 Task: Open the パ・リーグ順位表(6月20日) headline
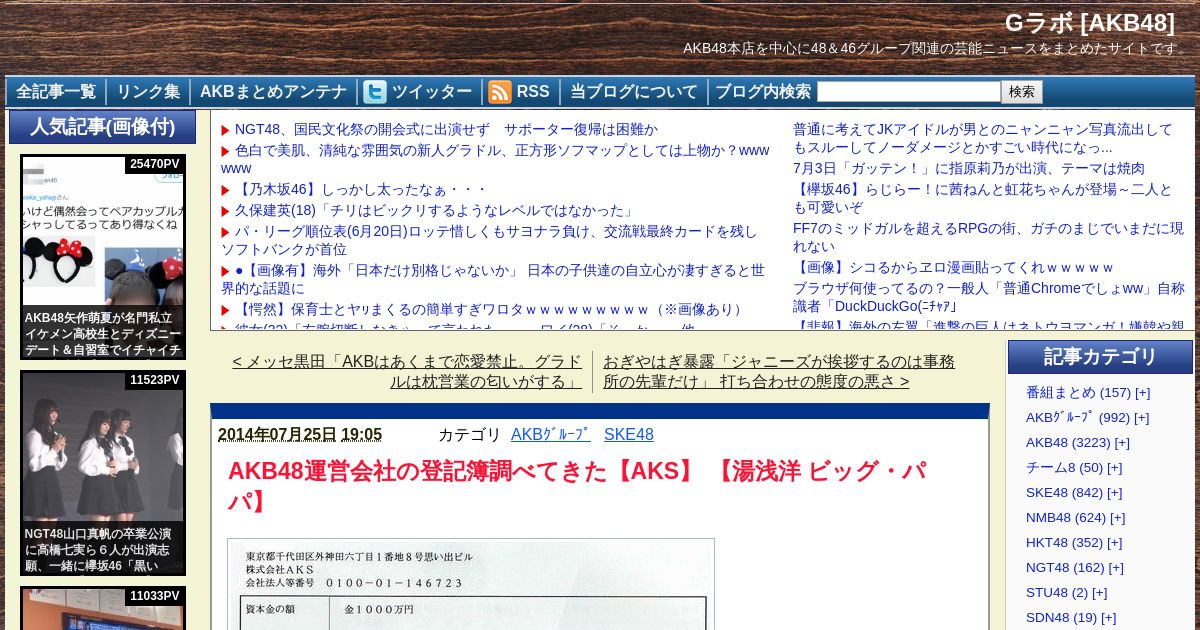click(x=489, y=240)
